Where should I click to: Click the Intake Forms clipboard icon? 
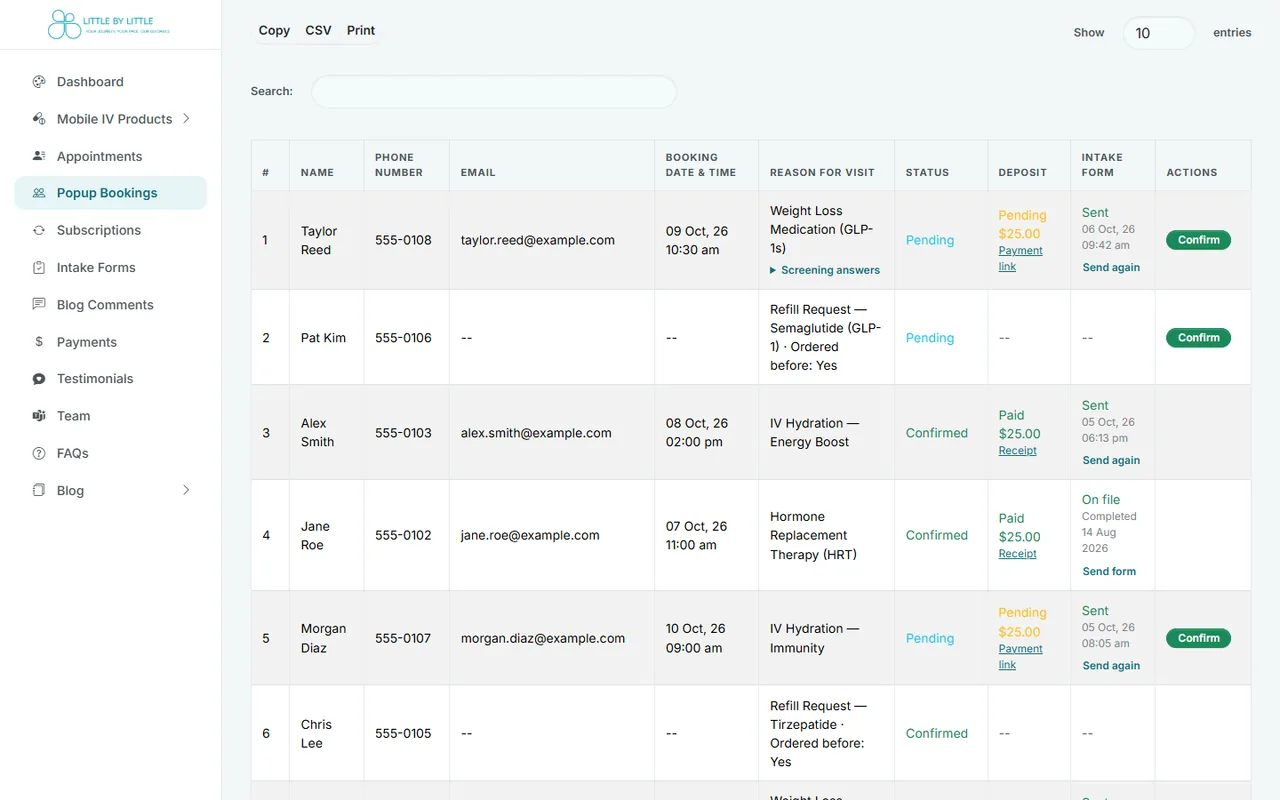39,267
